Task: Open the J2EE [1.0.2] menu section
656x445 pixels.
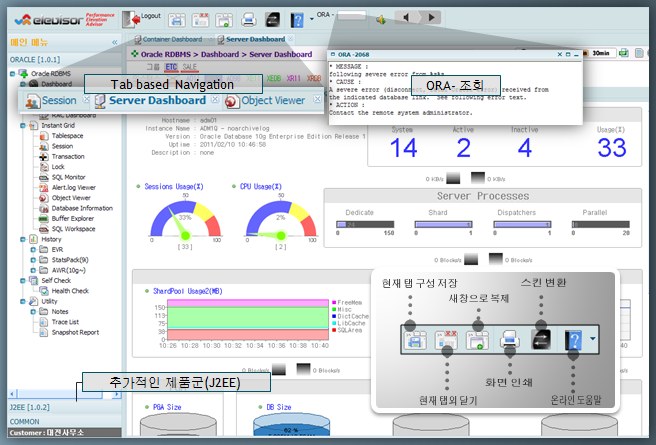Action: click(x=65, y=407)
